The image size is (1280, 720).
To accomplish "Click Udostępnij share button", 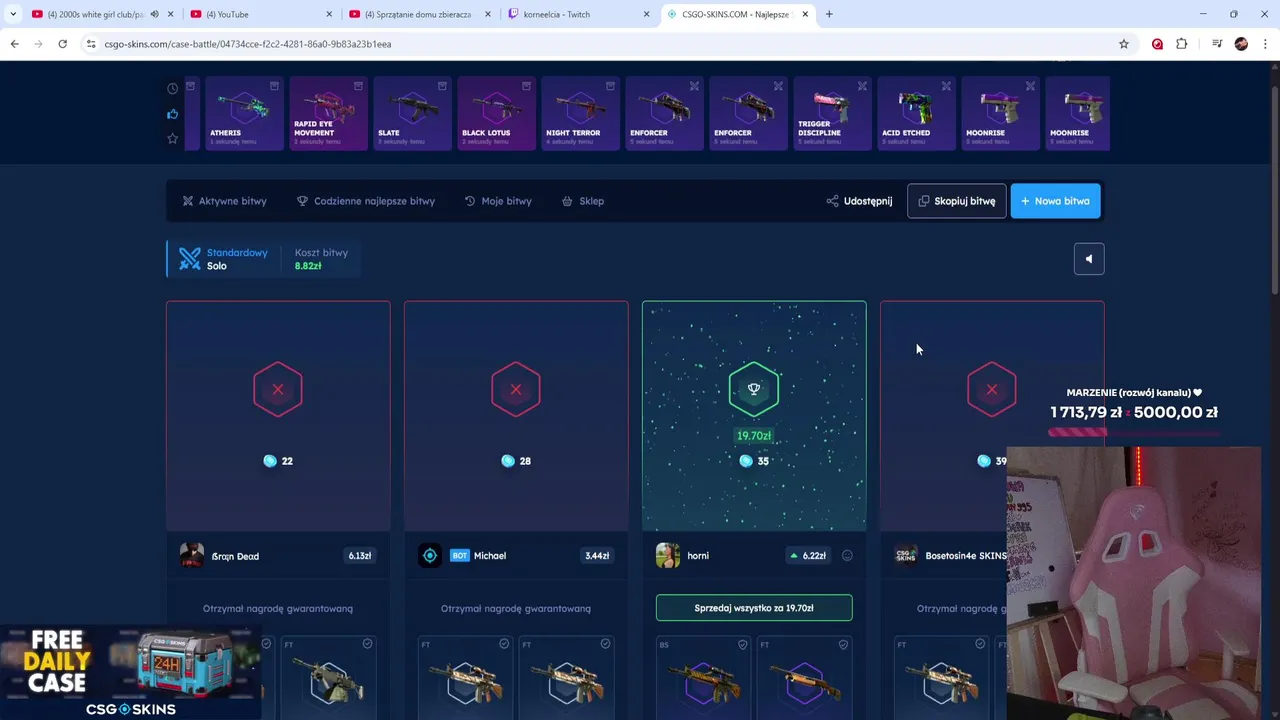I will 859,201.
